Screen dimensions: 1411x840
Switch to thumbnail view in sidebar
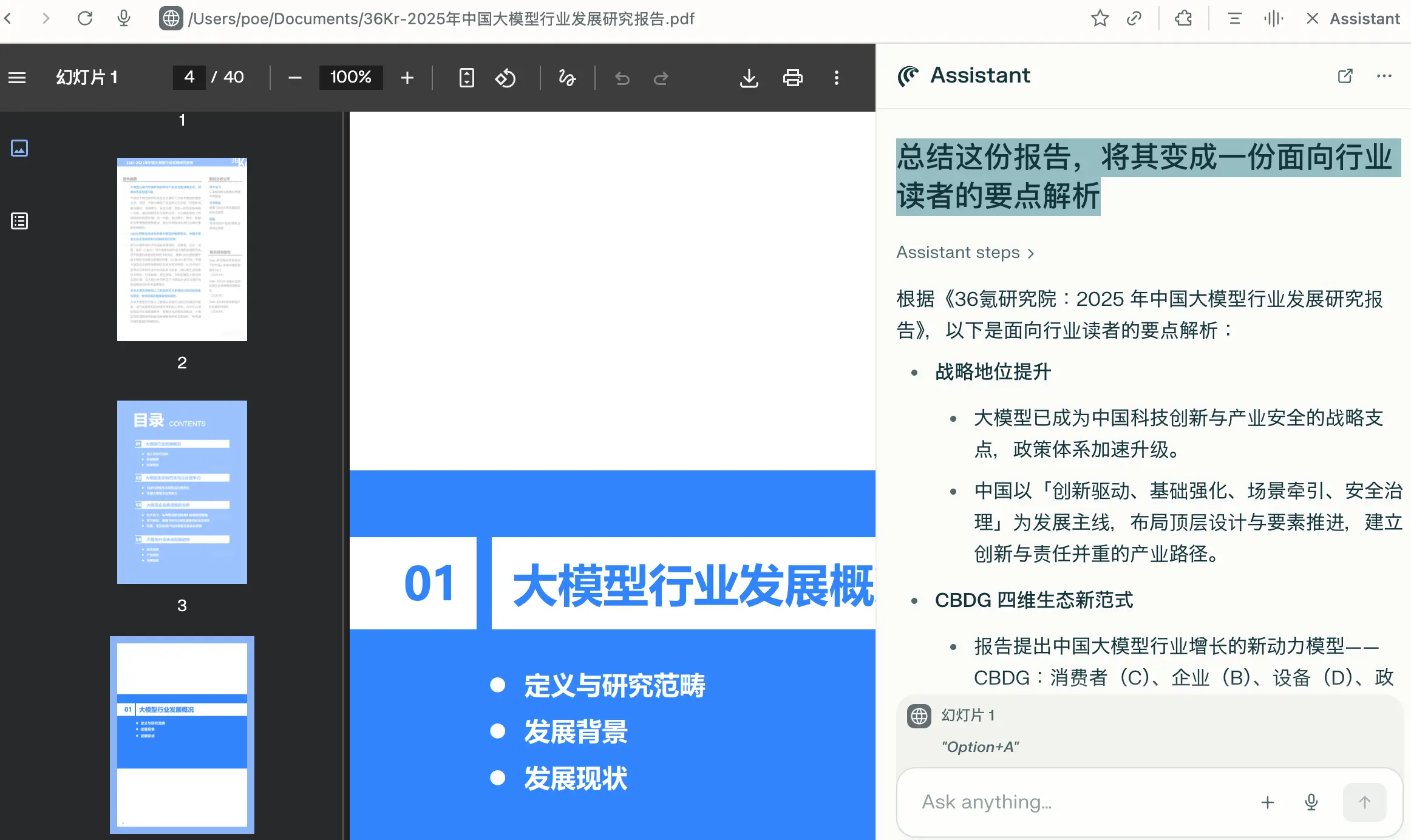tap(19, 148)
